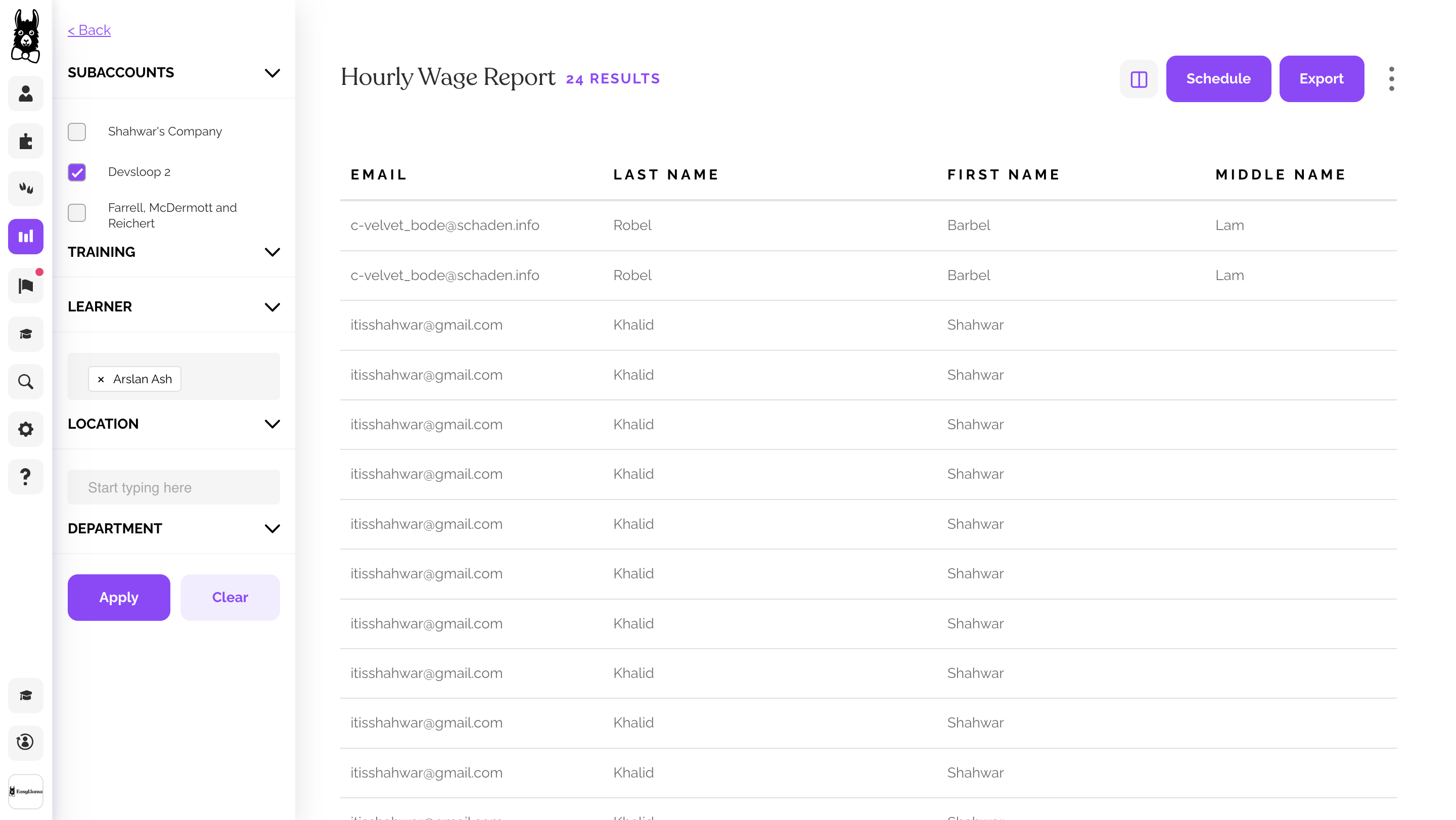The image size is (1456, 820).
Task: Click the search magnifier sidebar icon
Action: pos(25,382)
